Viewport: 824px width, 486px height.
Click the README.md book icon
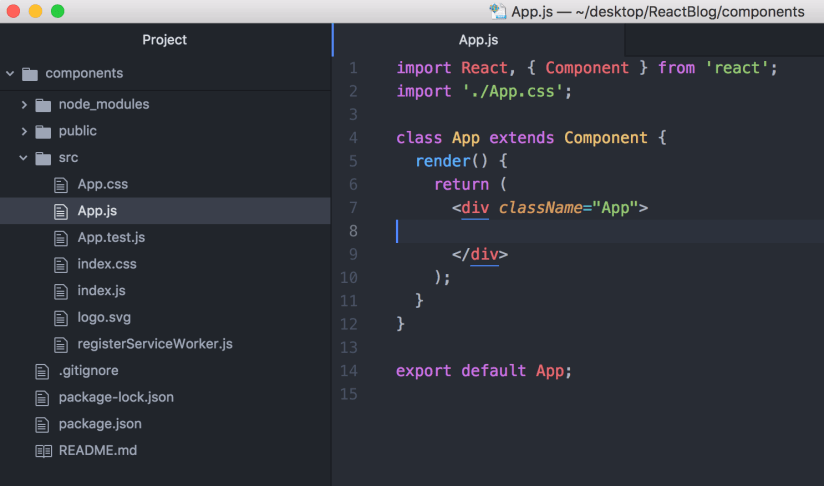42,451
